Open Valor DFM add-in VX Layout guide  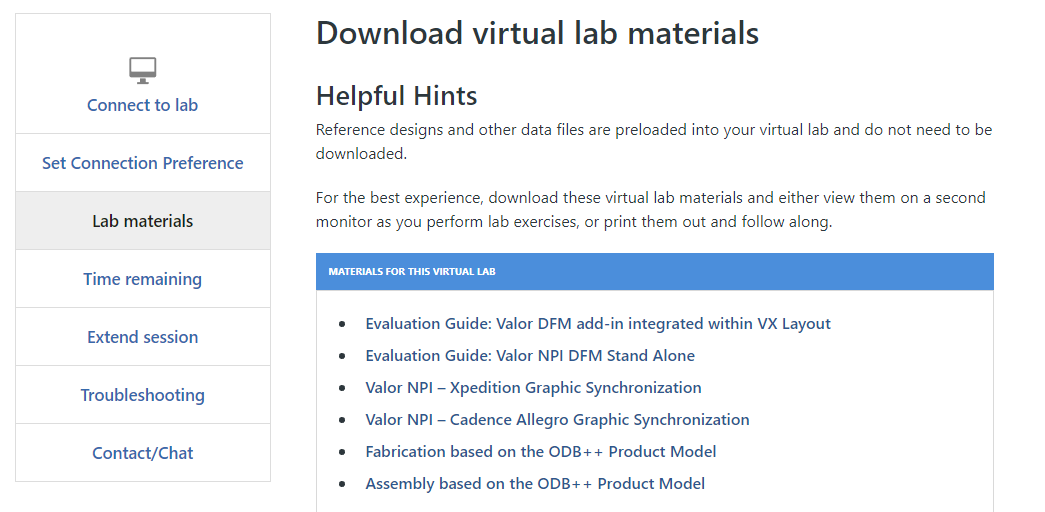click(598, 324)
